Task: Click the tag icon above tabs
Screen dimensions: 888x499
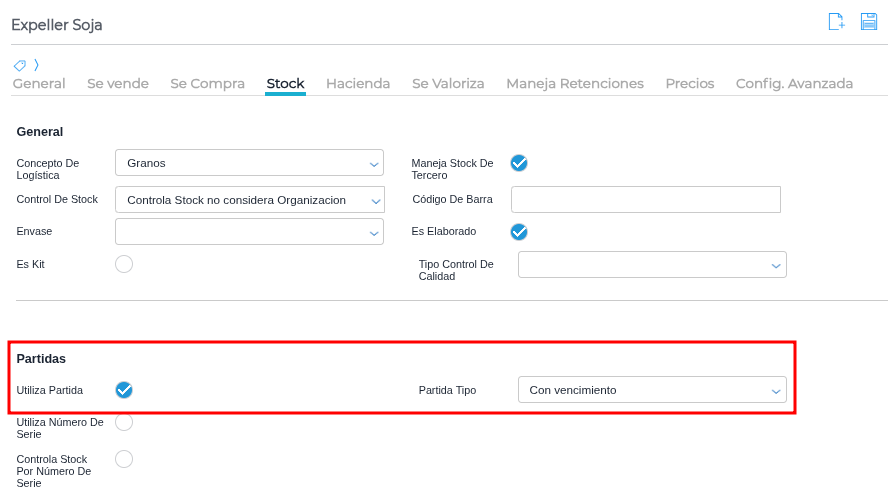Action: [x=20, y=65]
